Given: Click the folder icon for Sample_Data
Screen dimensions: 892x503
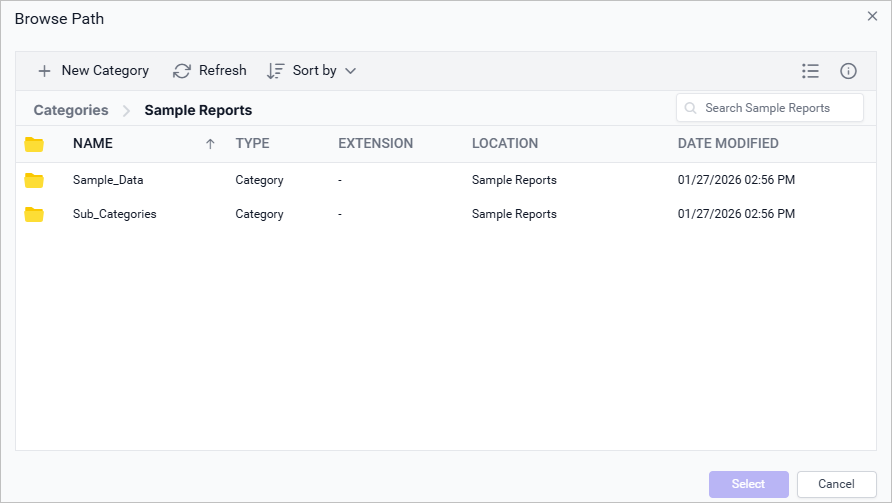Looking at the screenshot, I should click(x=34, y=180).
